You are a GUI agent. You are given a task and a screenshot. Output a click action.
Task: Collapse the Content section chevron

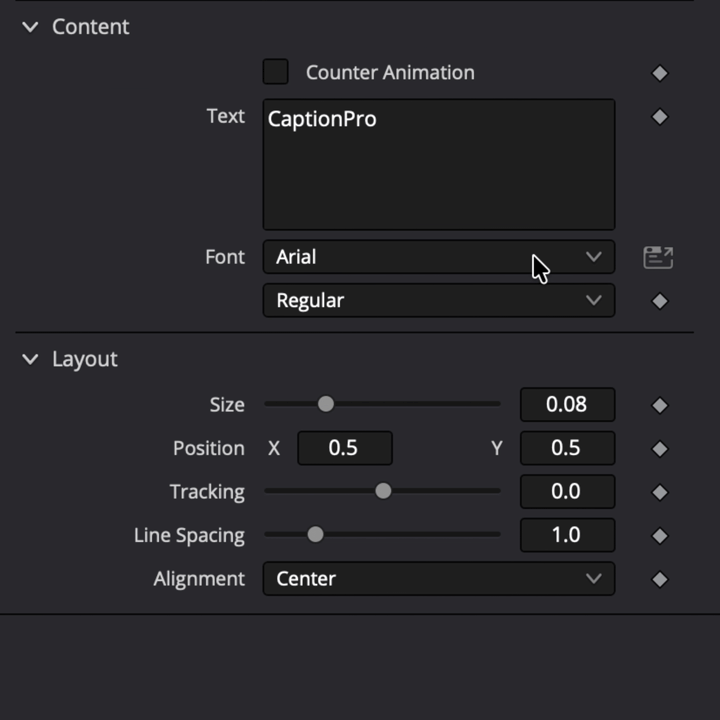[30, 27]
